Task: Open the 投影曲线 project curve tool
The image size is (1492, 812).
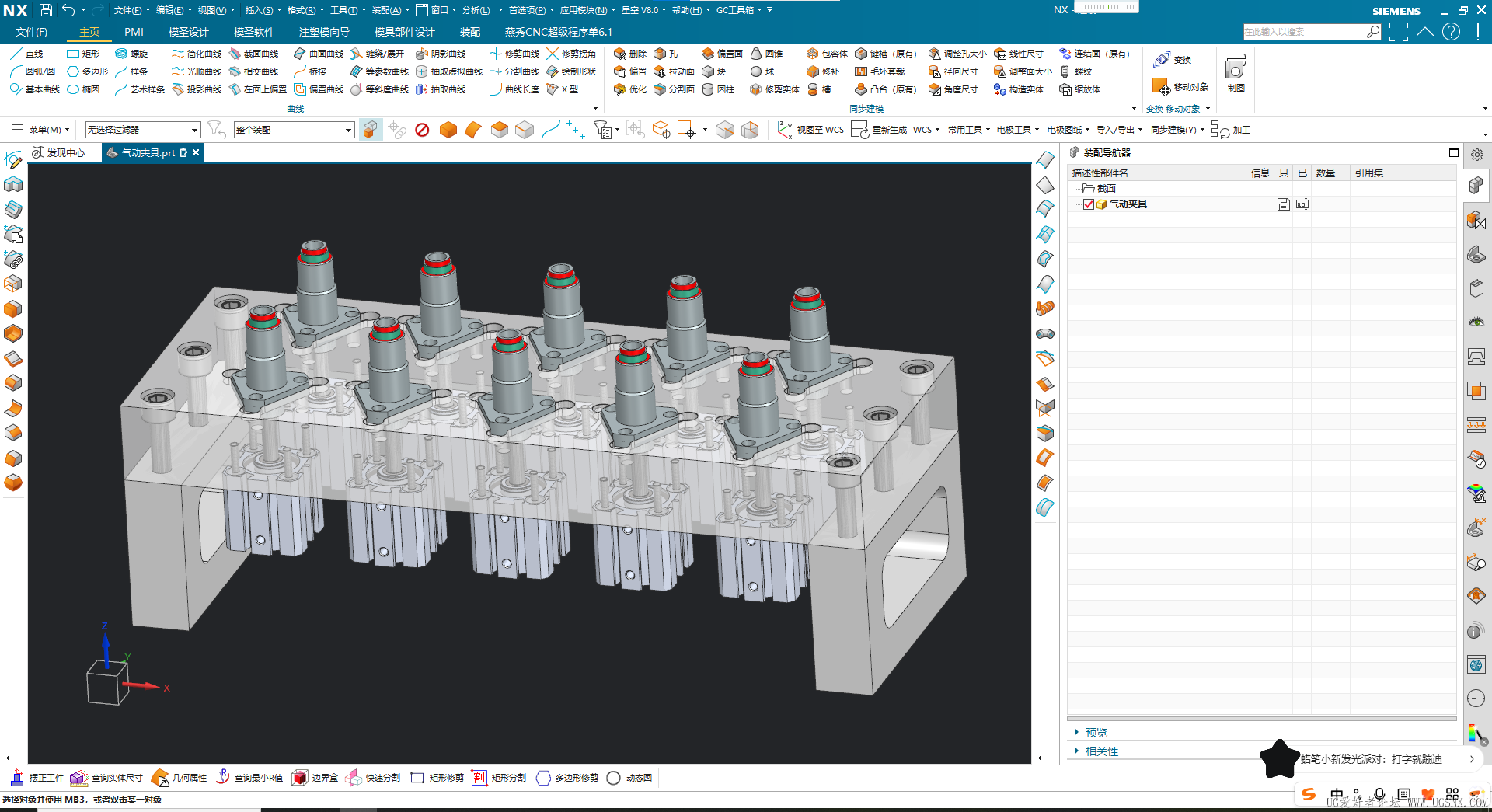Action: pyautogui.click(x=197, y=89)
